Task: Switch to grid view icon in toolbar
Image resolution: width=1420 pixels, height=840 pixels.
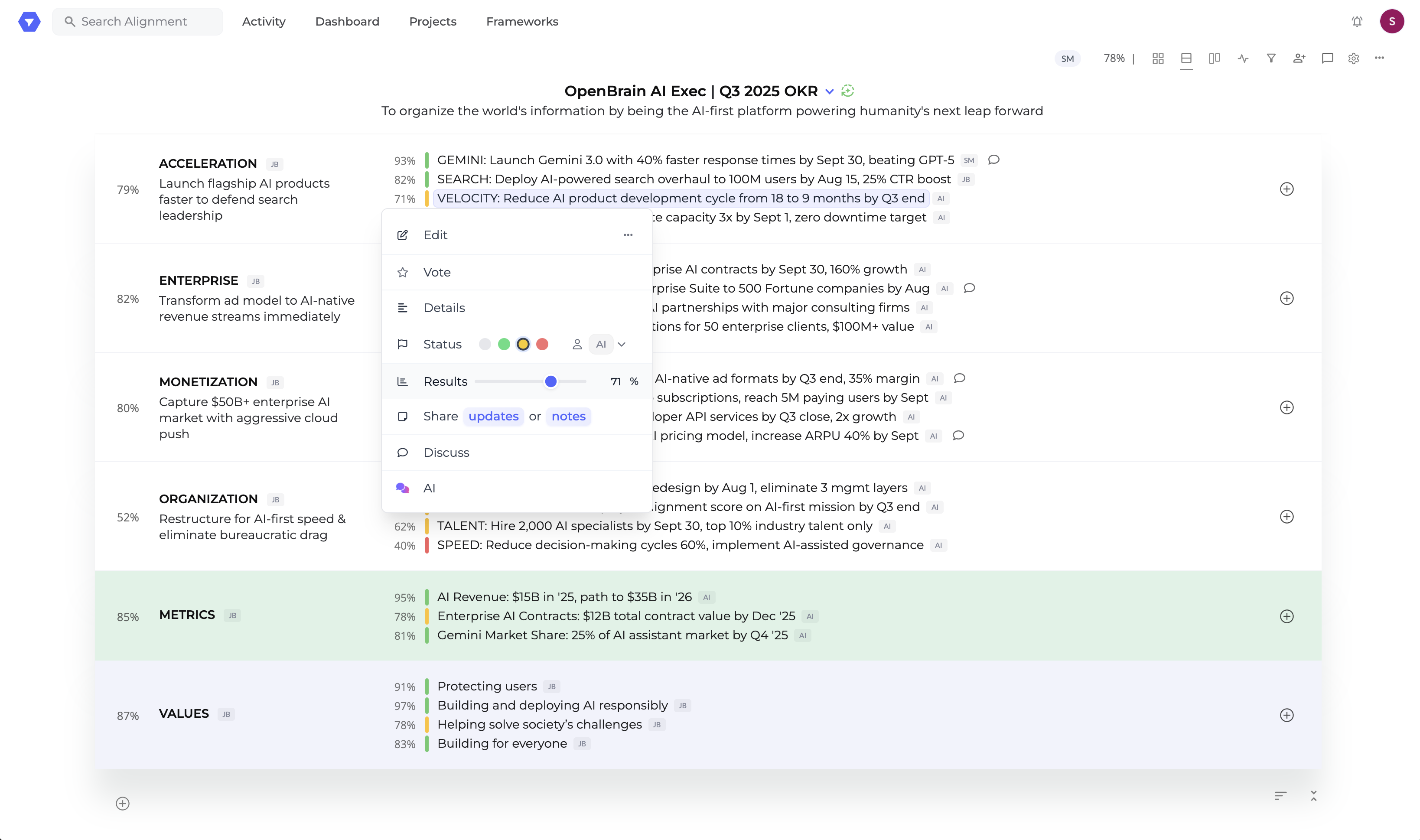Action: [x=1157, y=59]
